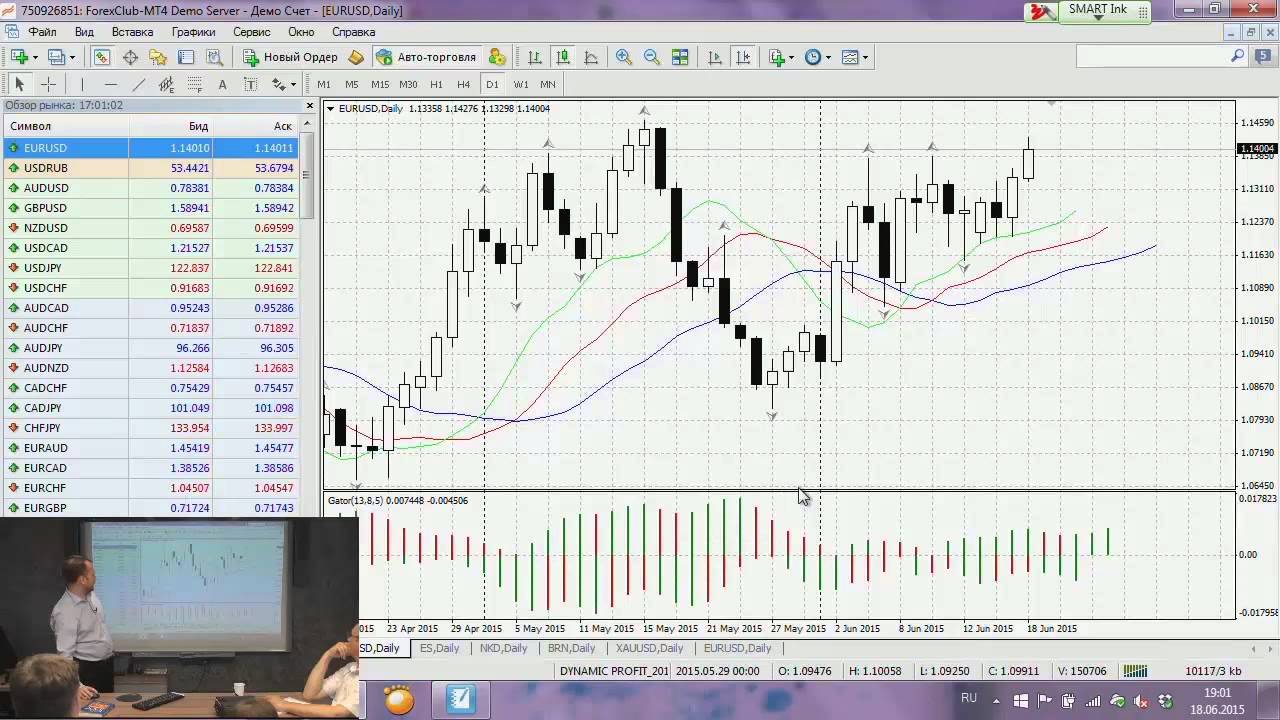Switch to W1 timeframe

click(521, 85)
